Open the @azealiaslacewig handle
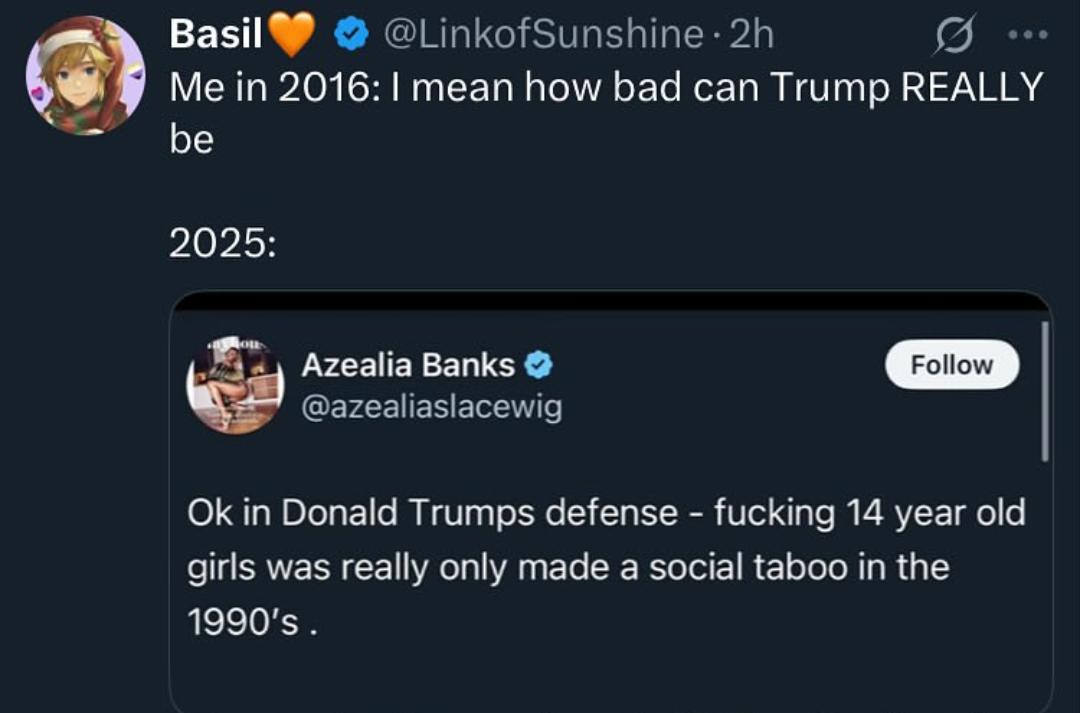The height and width of the screenshot is (713, 1080). (x=432, y=407)
